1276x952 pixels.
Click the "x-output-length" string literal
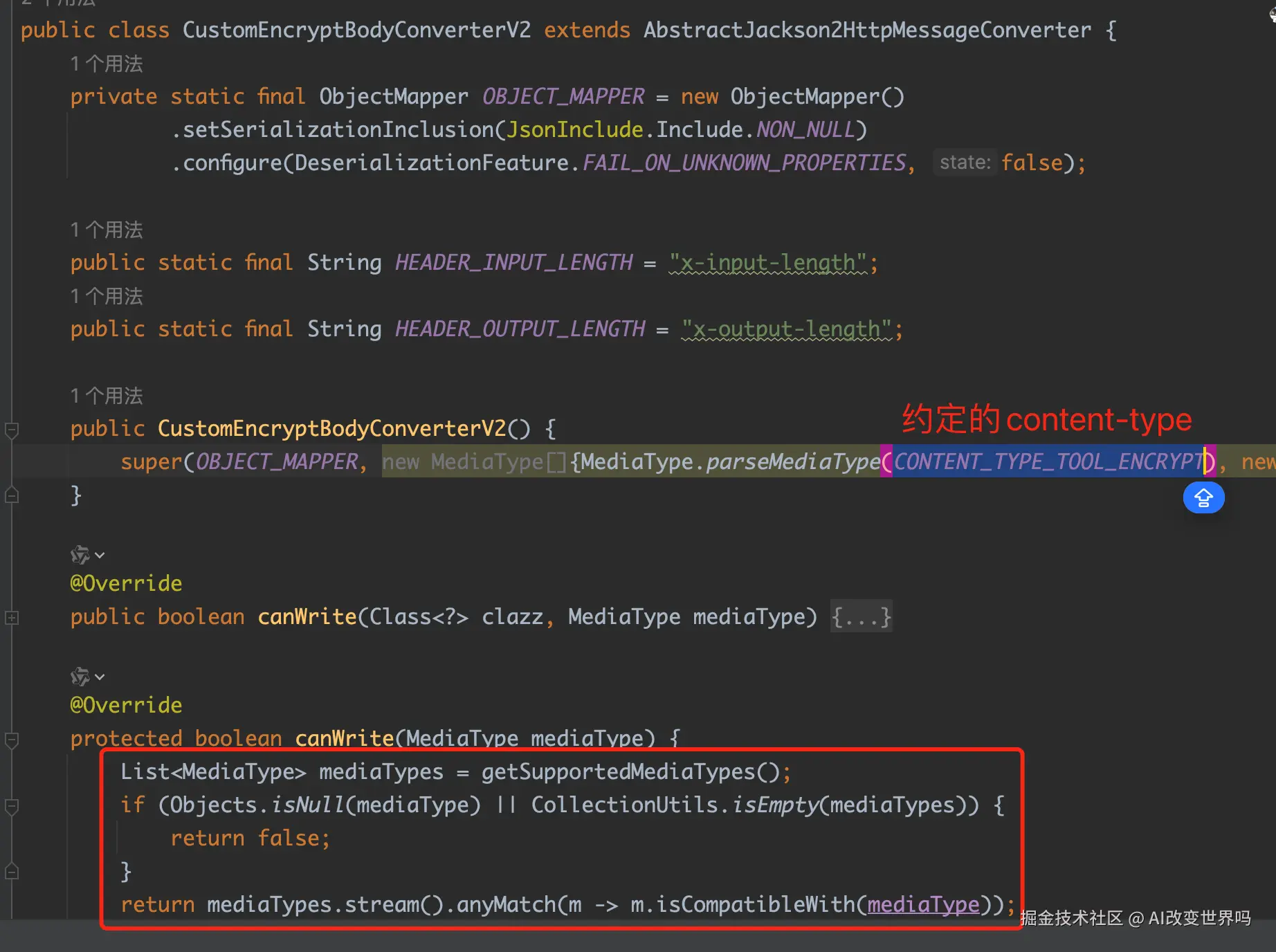[x=787, y=329]
